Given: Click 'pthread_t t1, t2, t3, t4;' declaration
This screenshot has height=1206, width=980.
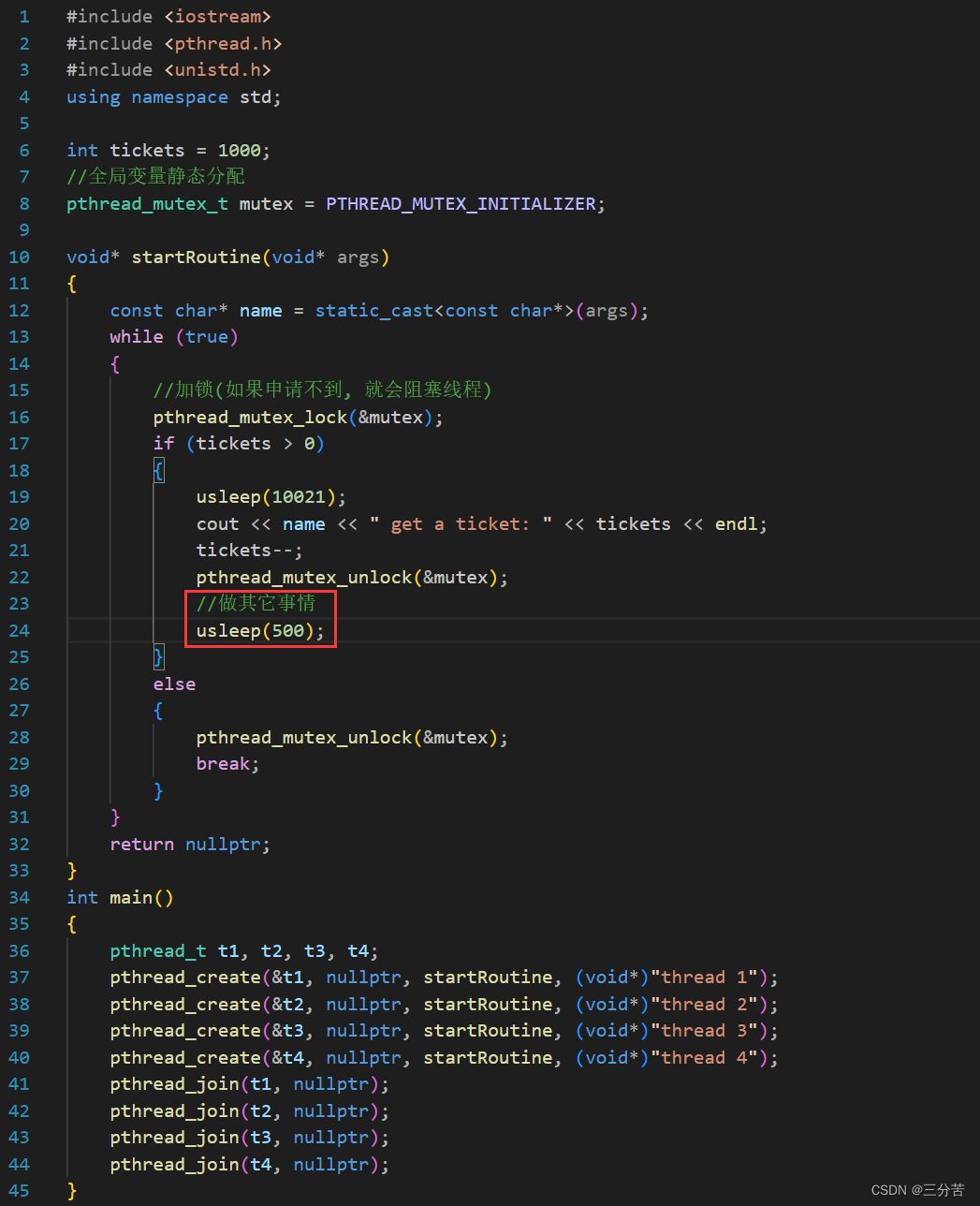Looking at the screenshot, I should point(244,950).
